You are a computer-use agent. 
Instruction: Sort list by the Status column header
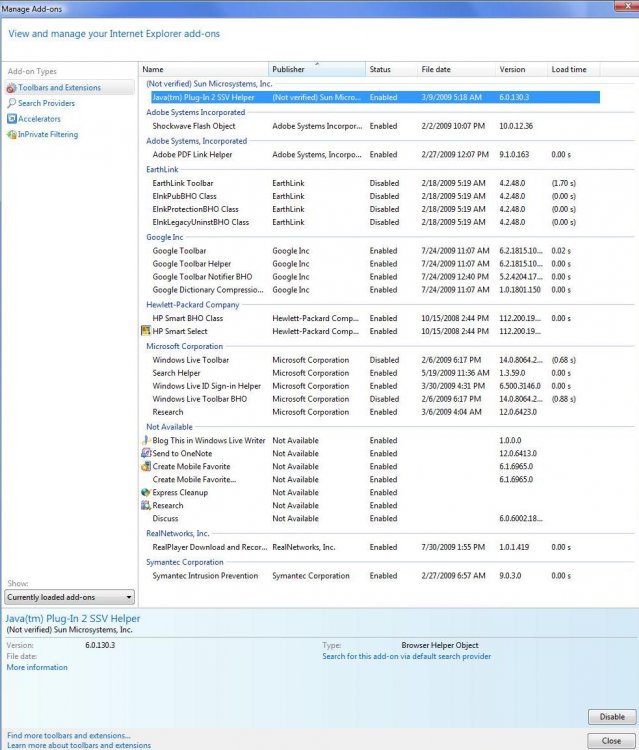(391, 69)
